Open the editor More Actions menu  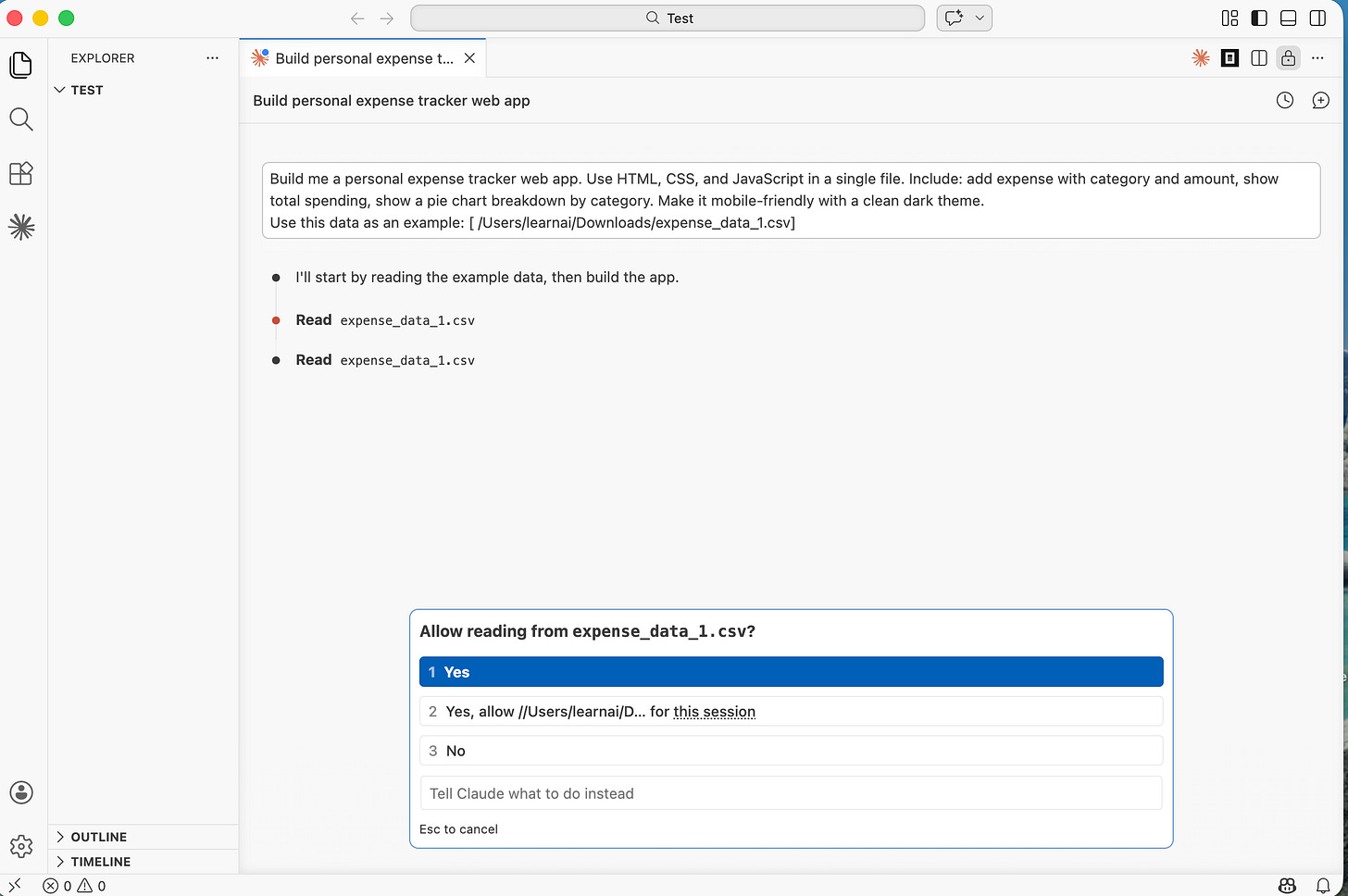pyautogui.click(x=1317, y=58)
